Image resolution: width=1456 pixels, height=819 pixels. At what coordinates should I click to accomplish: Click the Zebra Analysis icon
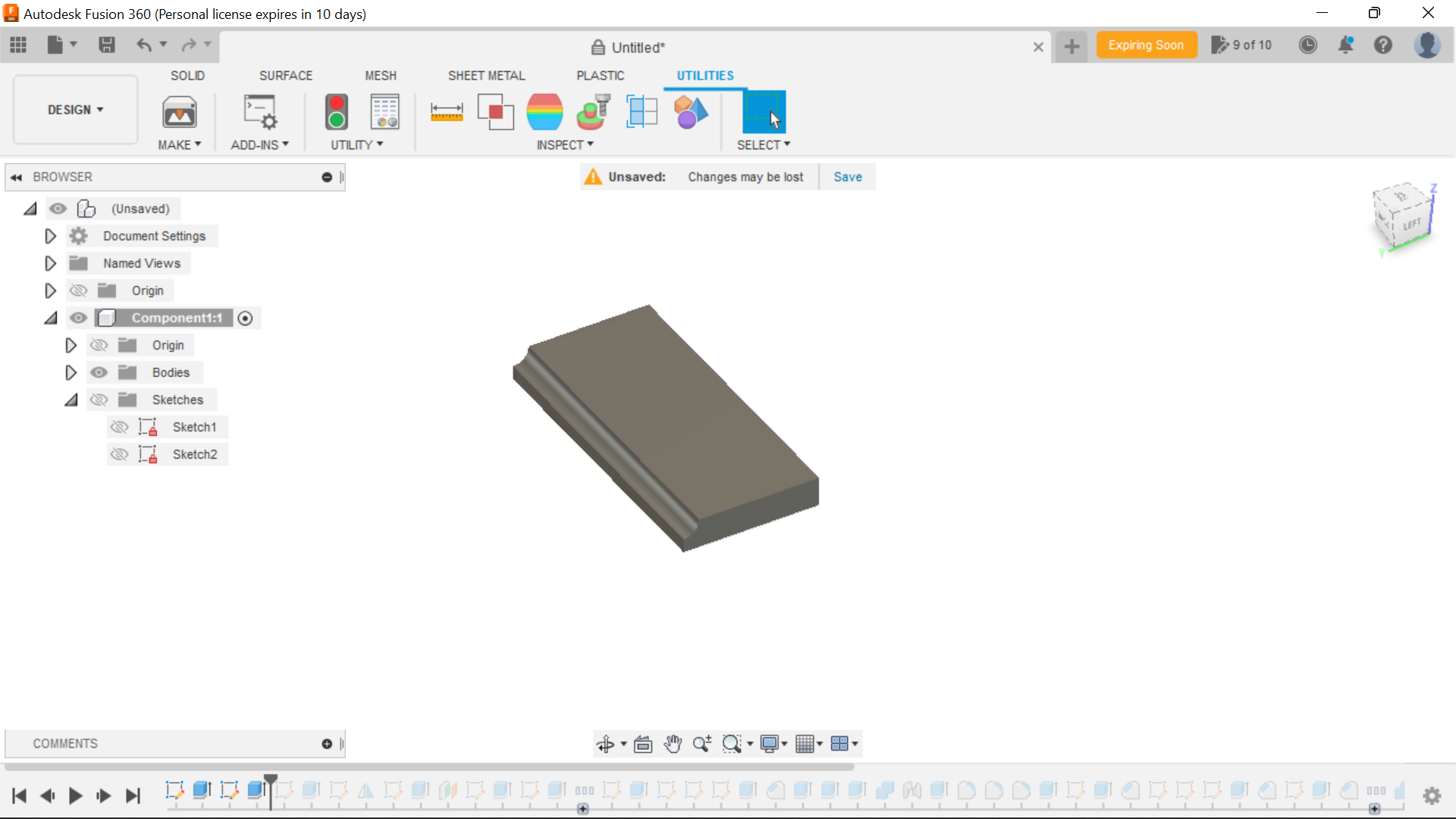coord(545,111)
